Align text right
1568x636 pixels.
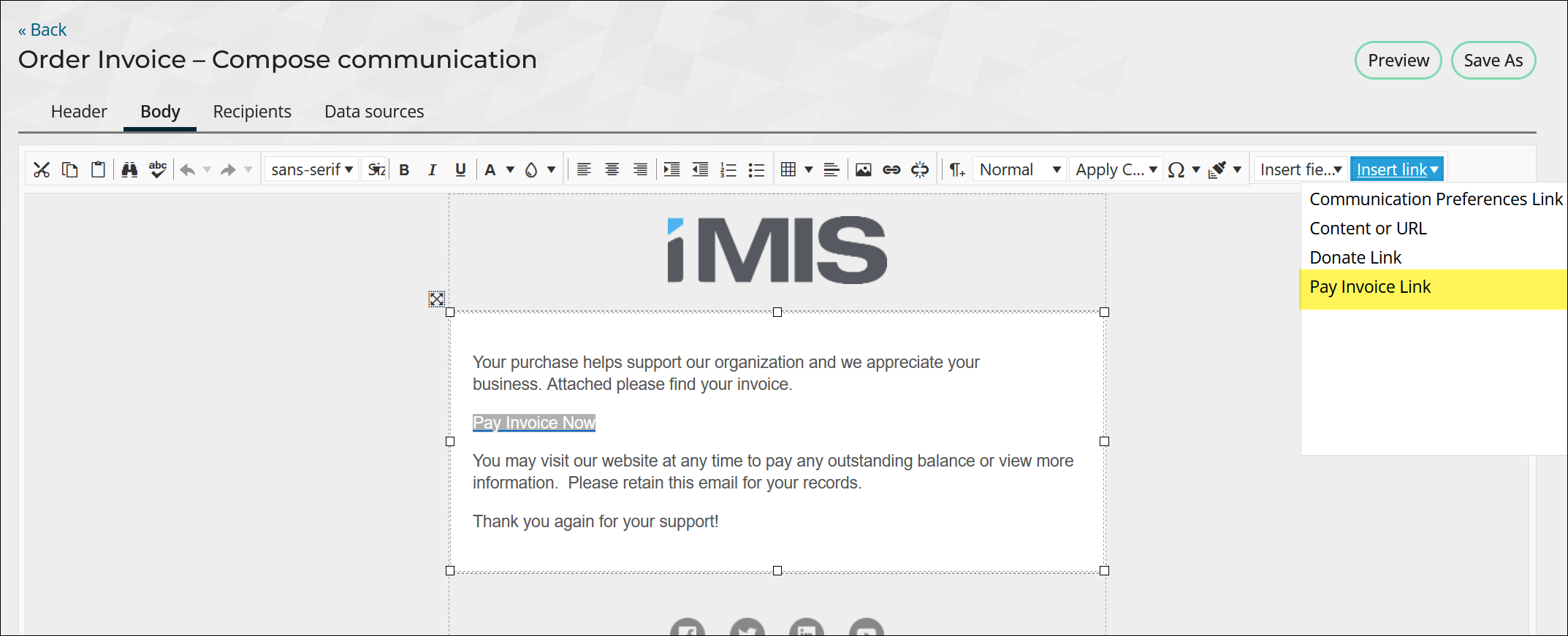(x=640, y=170)
